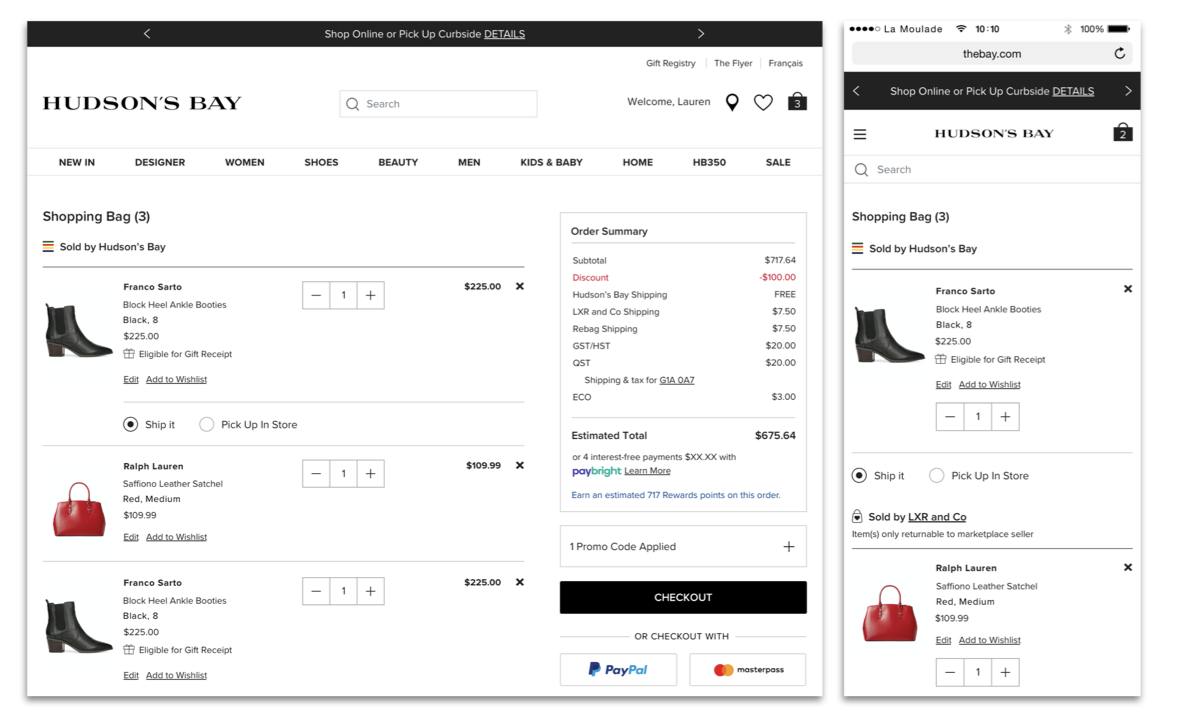
Task: Click DETAILS link in mobile banner
Action: (1074, 91)
